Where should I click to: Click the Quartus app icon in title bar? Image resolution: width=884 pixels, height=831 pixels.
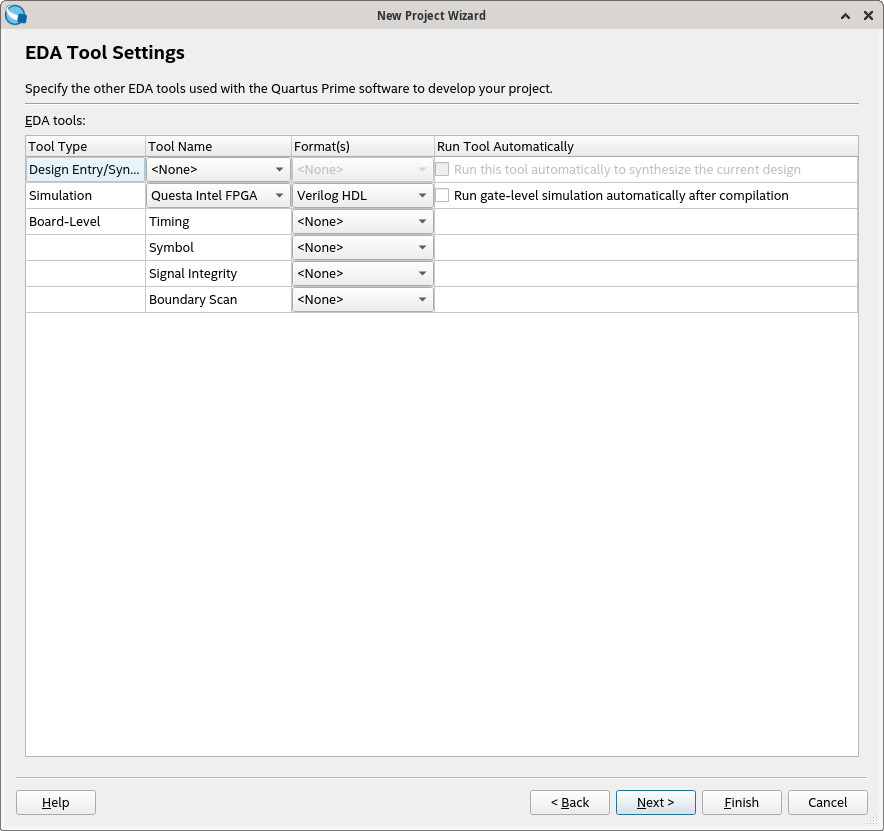point(15,15)
